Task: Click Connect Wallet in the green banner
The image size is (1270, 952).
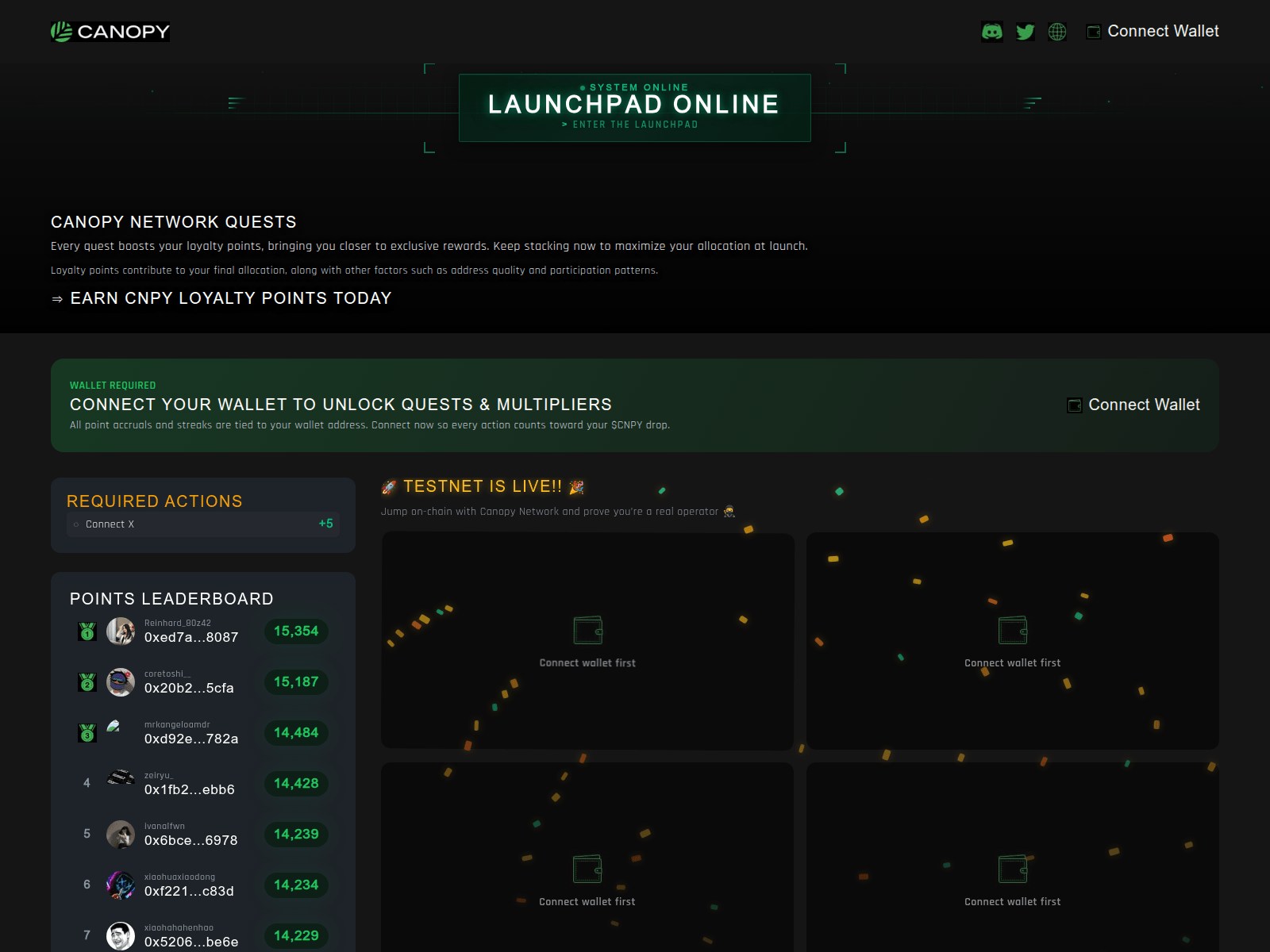Action: (1133, 405)
